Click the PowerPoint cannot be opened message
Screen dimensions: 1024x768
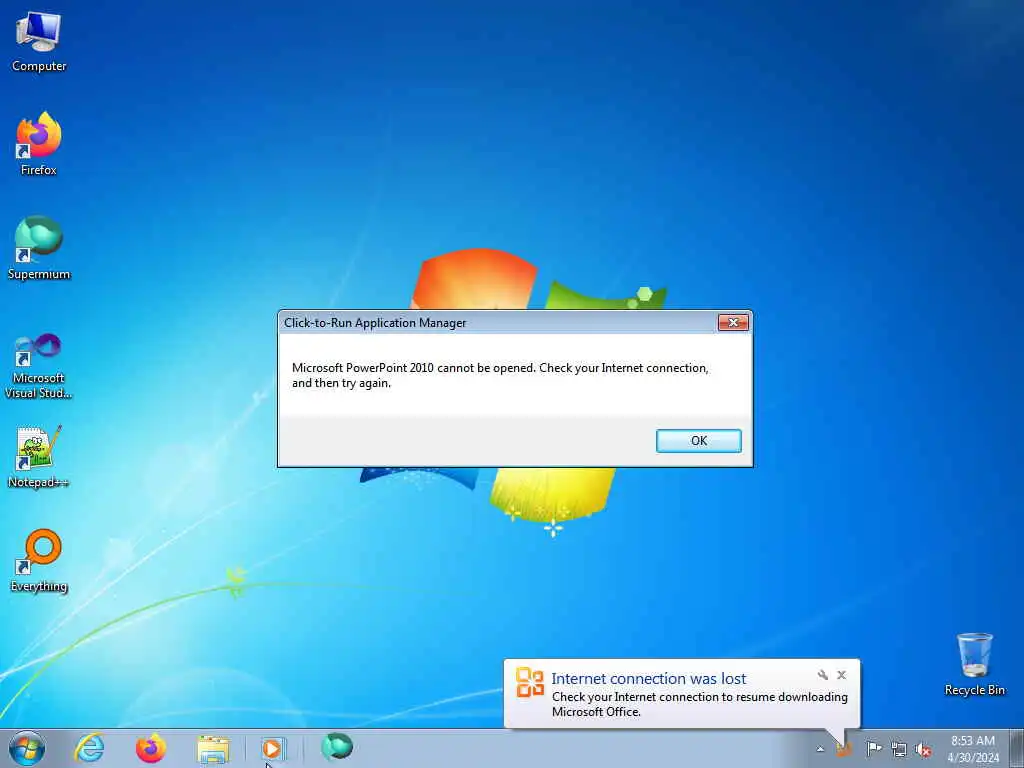pos(500,376)
